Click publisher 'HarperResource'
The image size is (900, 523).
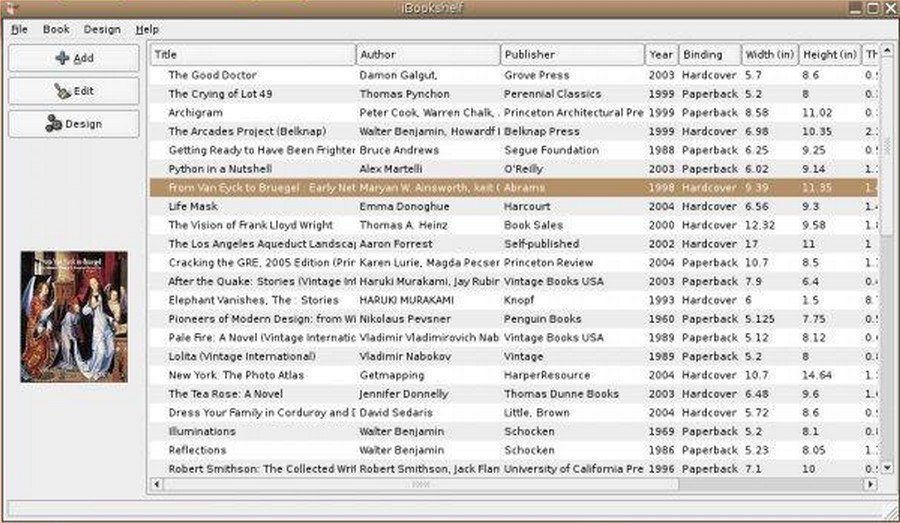[547, 375]
